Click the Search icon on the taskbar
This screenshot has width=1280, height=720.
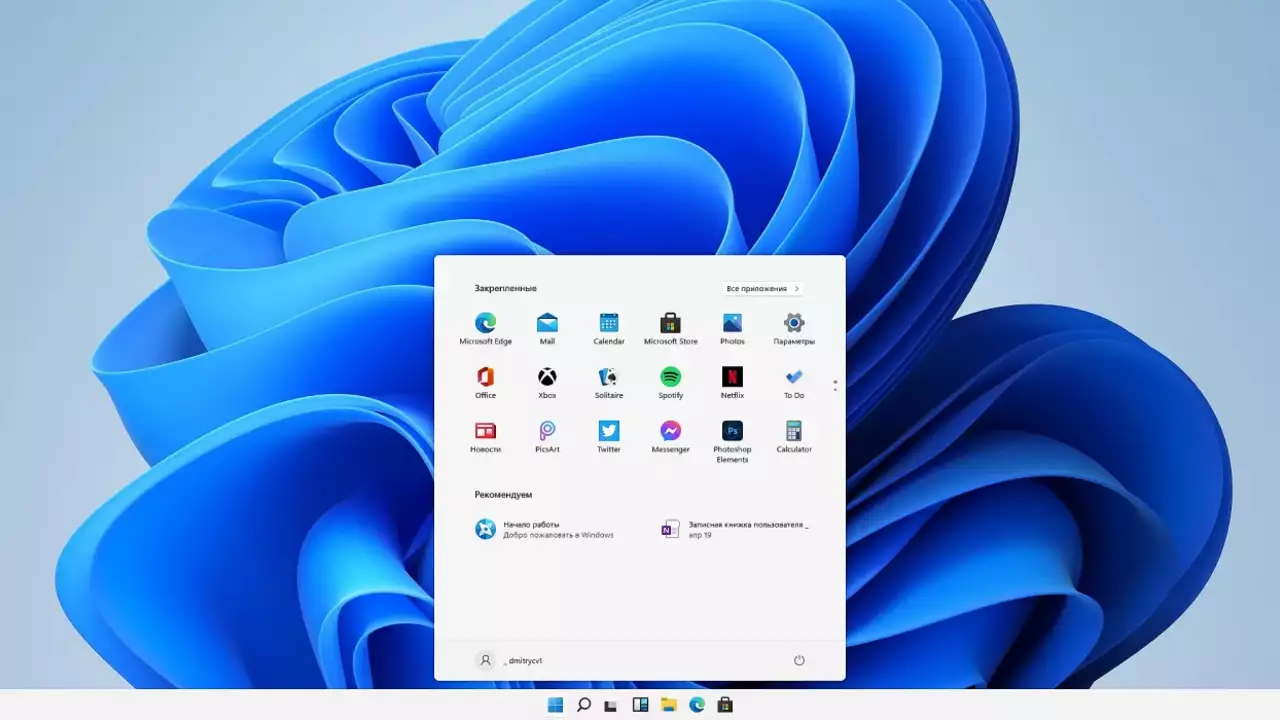pyautogui.click(x=583, y=705)
